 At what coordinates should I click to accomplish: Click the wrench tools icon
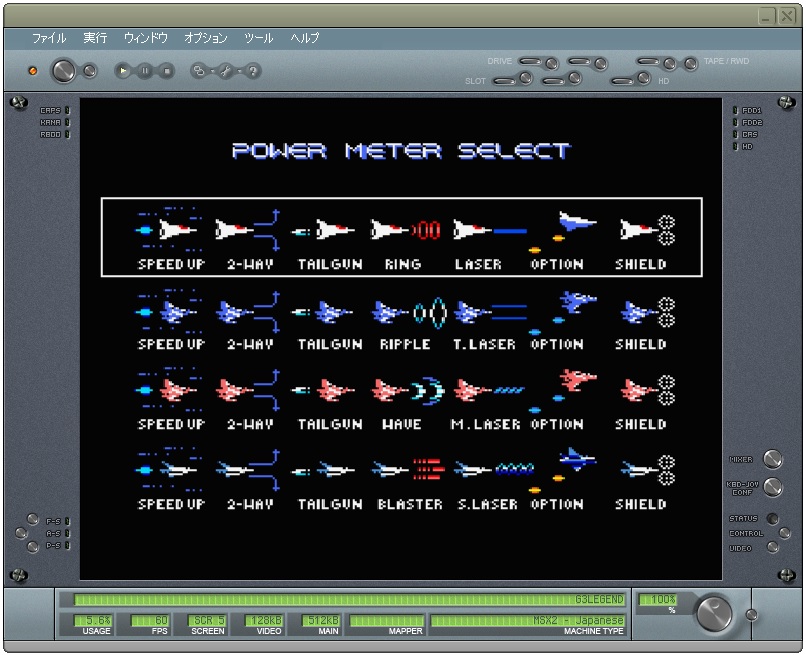pyautogui.click(x=226, y=70)
